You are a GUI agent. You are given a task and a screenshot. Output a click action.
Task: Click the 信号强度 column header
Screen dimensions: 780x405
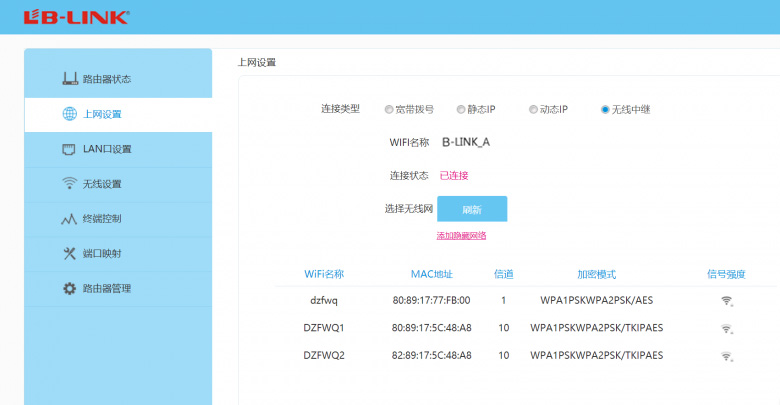(x=726, y=274)
